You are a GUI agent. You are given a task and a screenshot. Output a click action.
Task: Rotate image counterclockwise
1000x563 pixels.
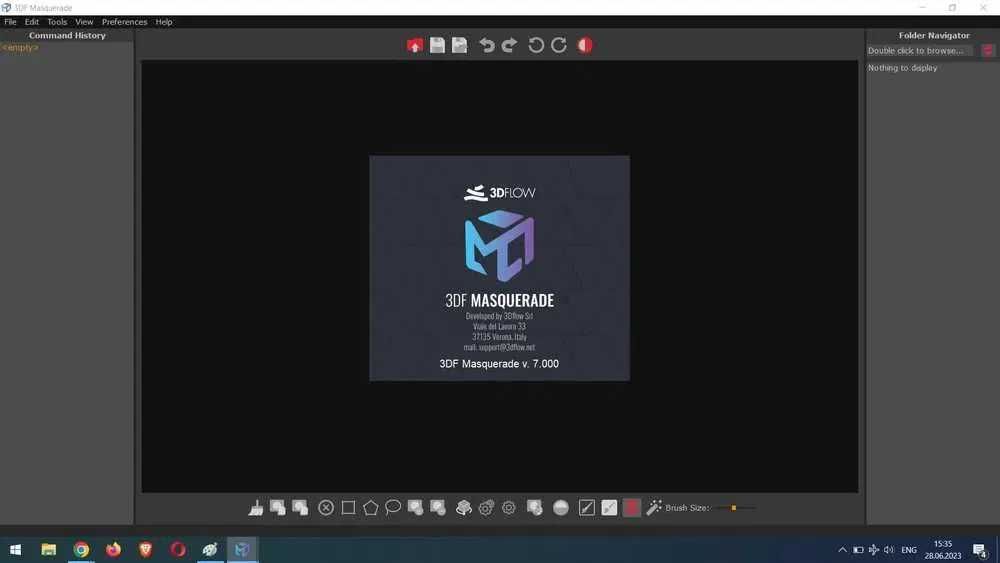pyautogui.click(x=536, y=45)
